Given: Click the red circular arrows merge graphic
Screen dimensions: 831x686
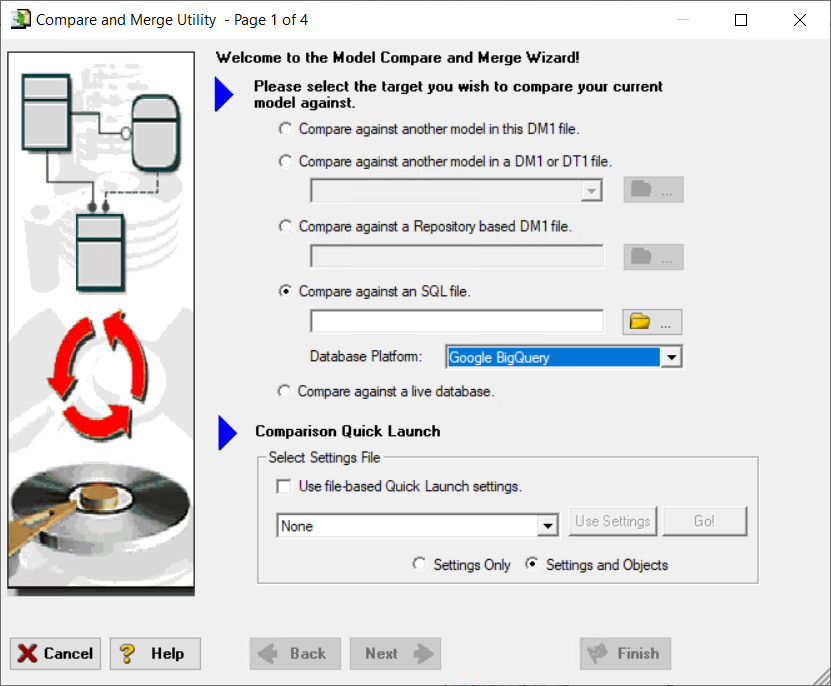Looking at the screenshot, I should tap(99, 375).
